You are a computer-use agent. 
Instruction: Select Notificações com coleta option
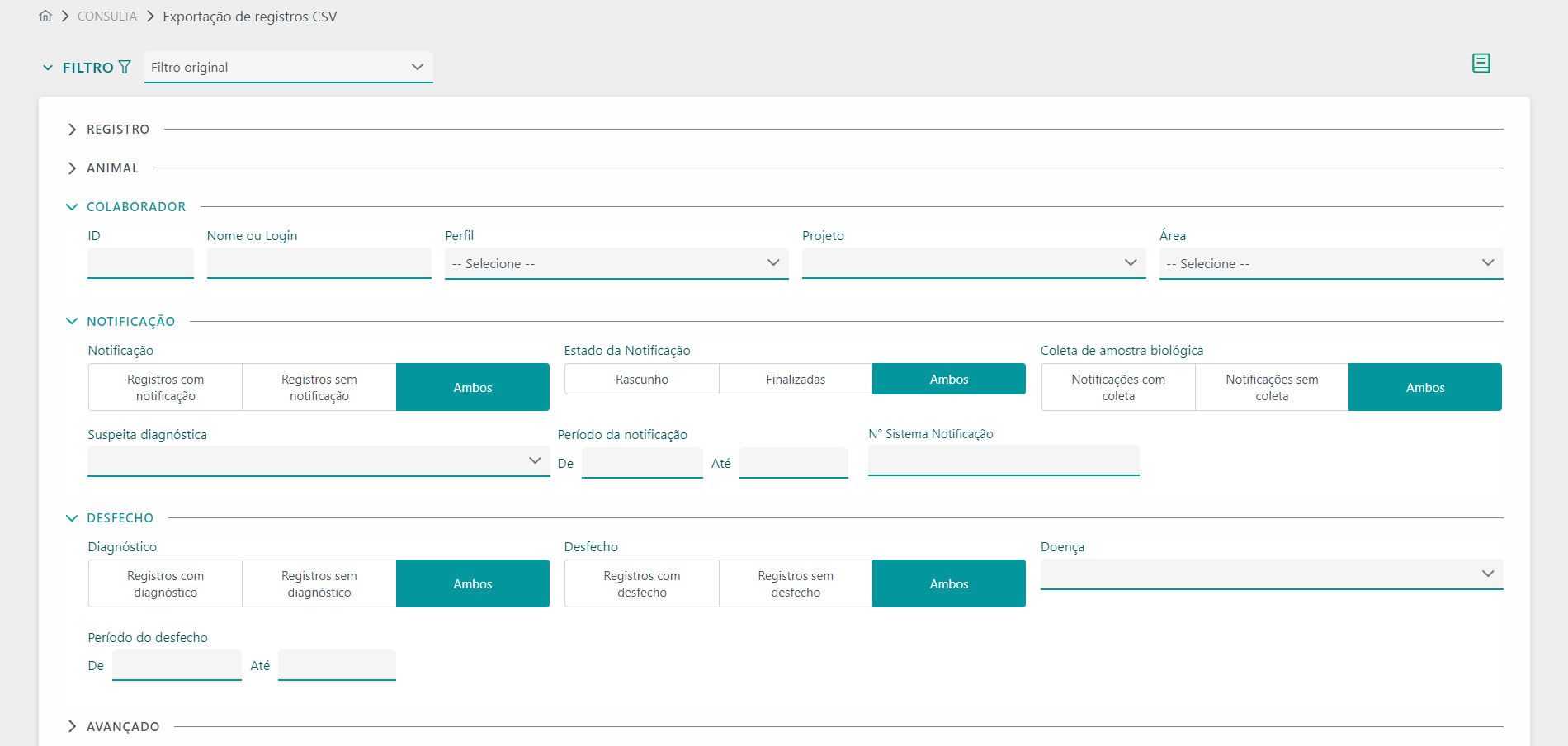(x=1118, y=387)
